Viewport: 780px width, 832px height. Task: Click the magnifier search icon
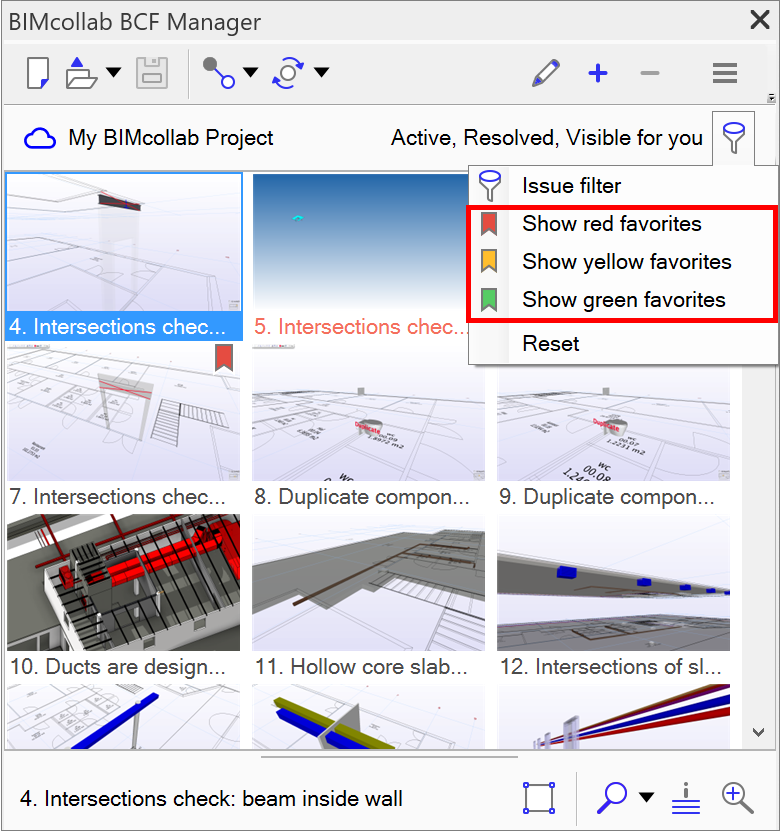[611, 798]
